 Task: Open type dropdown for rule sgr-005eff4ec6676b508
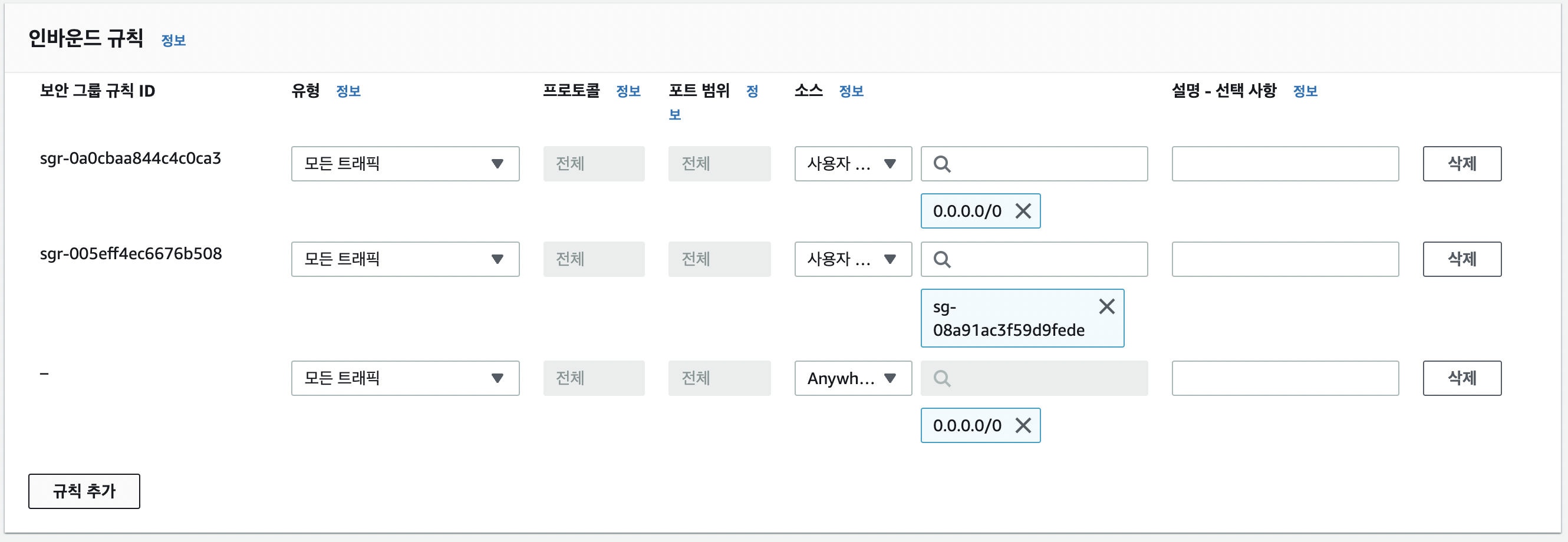(406, 259)
